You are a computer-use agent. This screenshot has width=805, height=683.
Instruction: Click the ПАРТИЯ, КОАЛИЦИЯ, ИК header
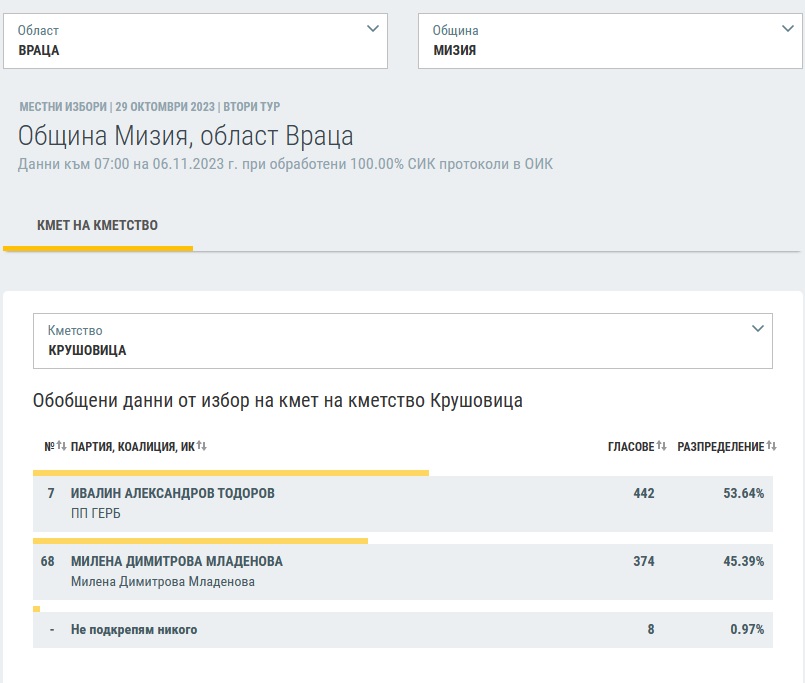[x=132, y=446]
